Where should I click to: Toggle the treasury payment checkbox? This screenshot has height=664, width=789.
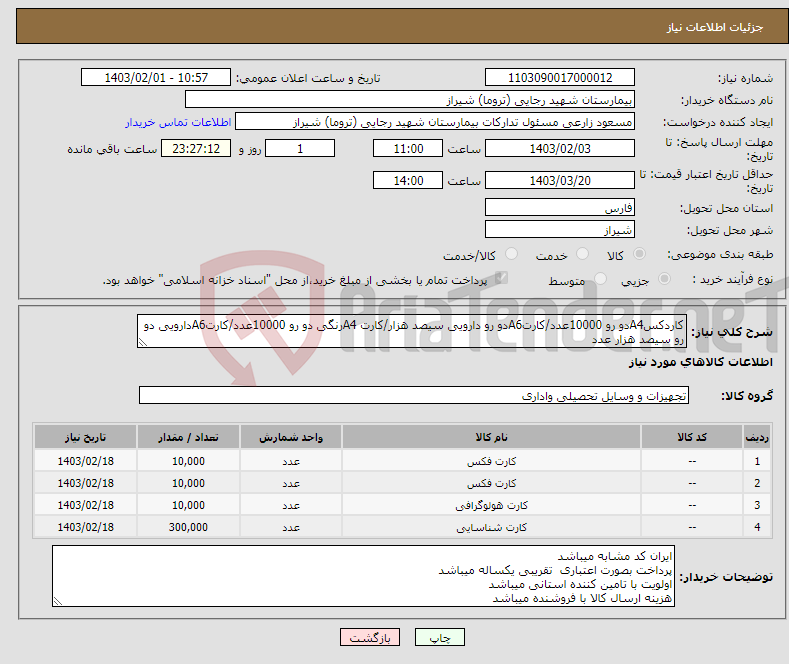tap(501, 278)
